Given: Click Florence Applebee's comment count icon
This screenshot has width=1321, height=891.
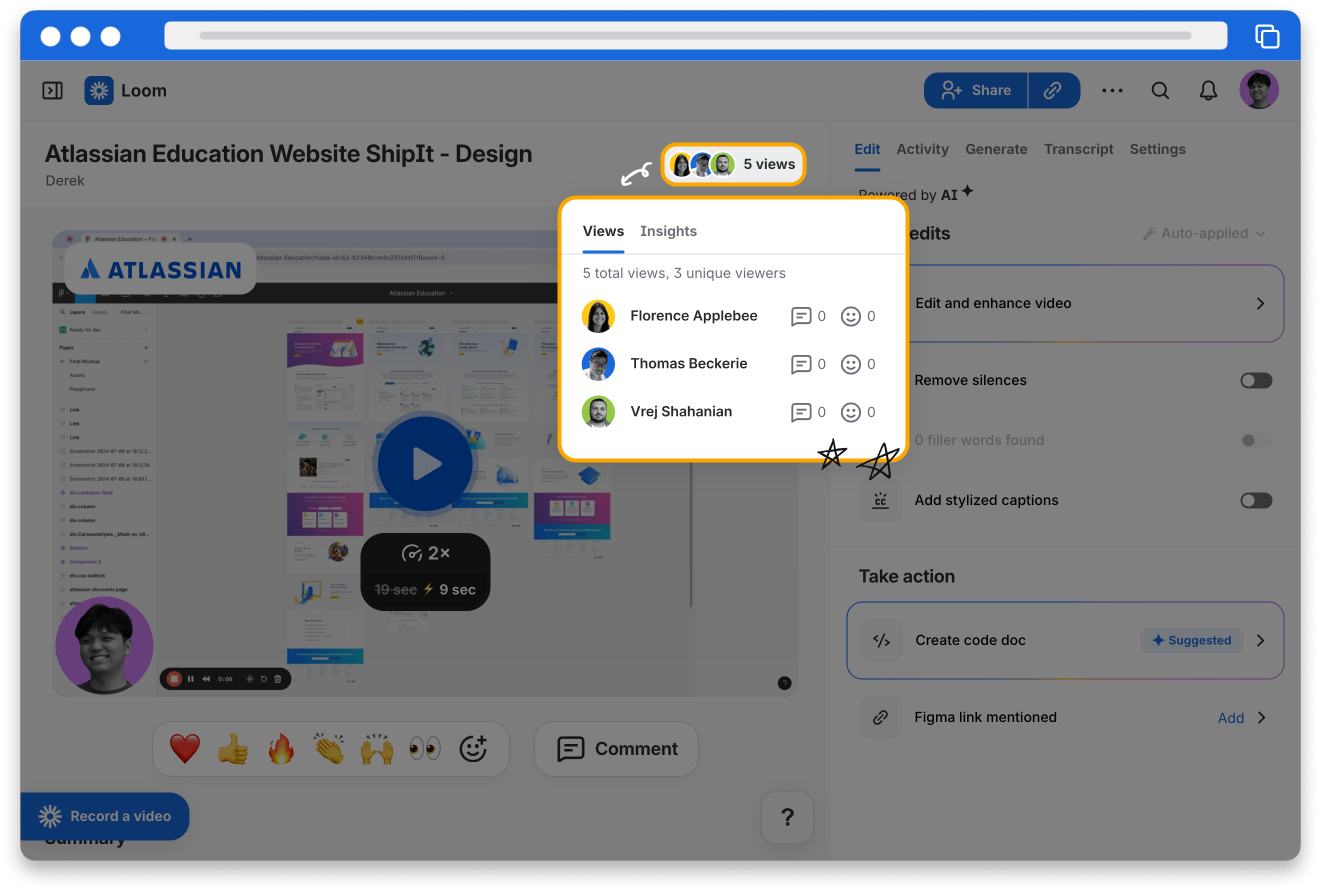Looking at the screenshot, I should (x=801, y=316).
